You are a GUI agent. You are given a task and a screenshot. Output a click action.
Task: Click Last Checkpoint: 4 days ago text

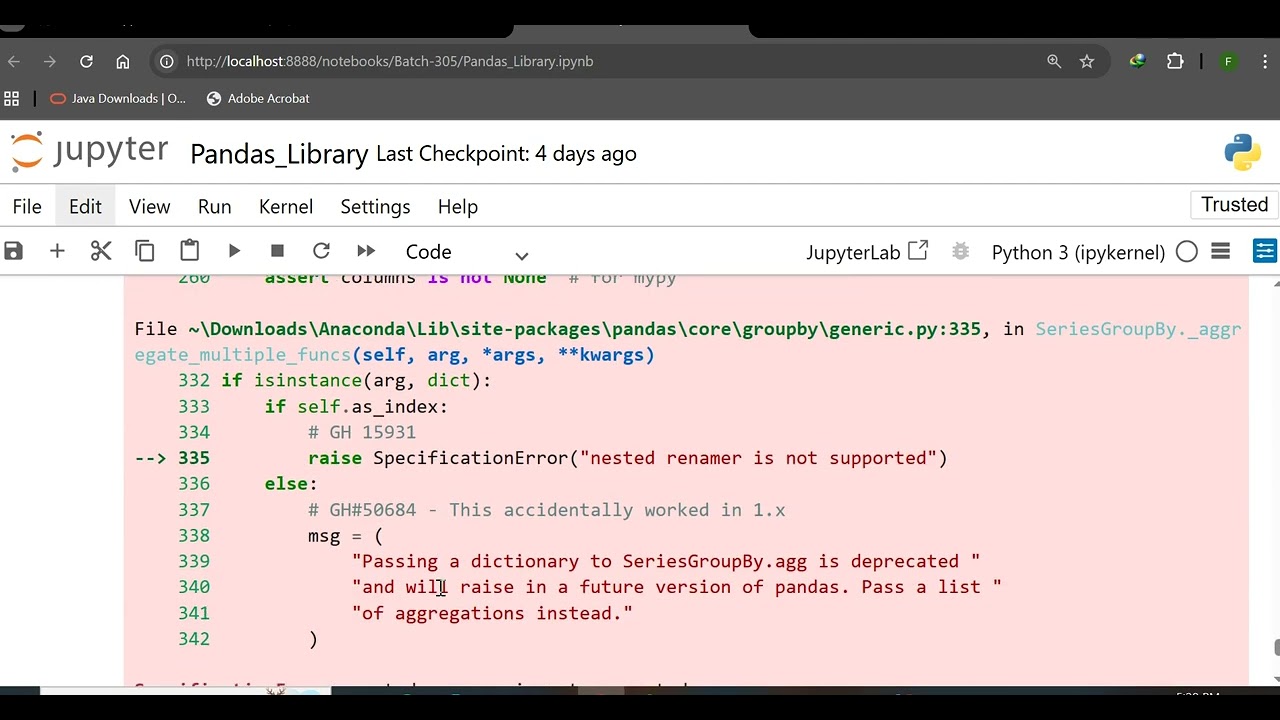[506, 154]
